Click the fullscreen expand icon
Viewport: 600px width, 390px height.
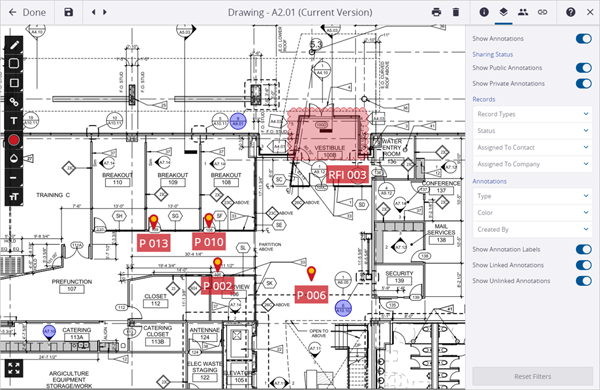pyautogui.click(x=14, y=368)
